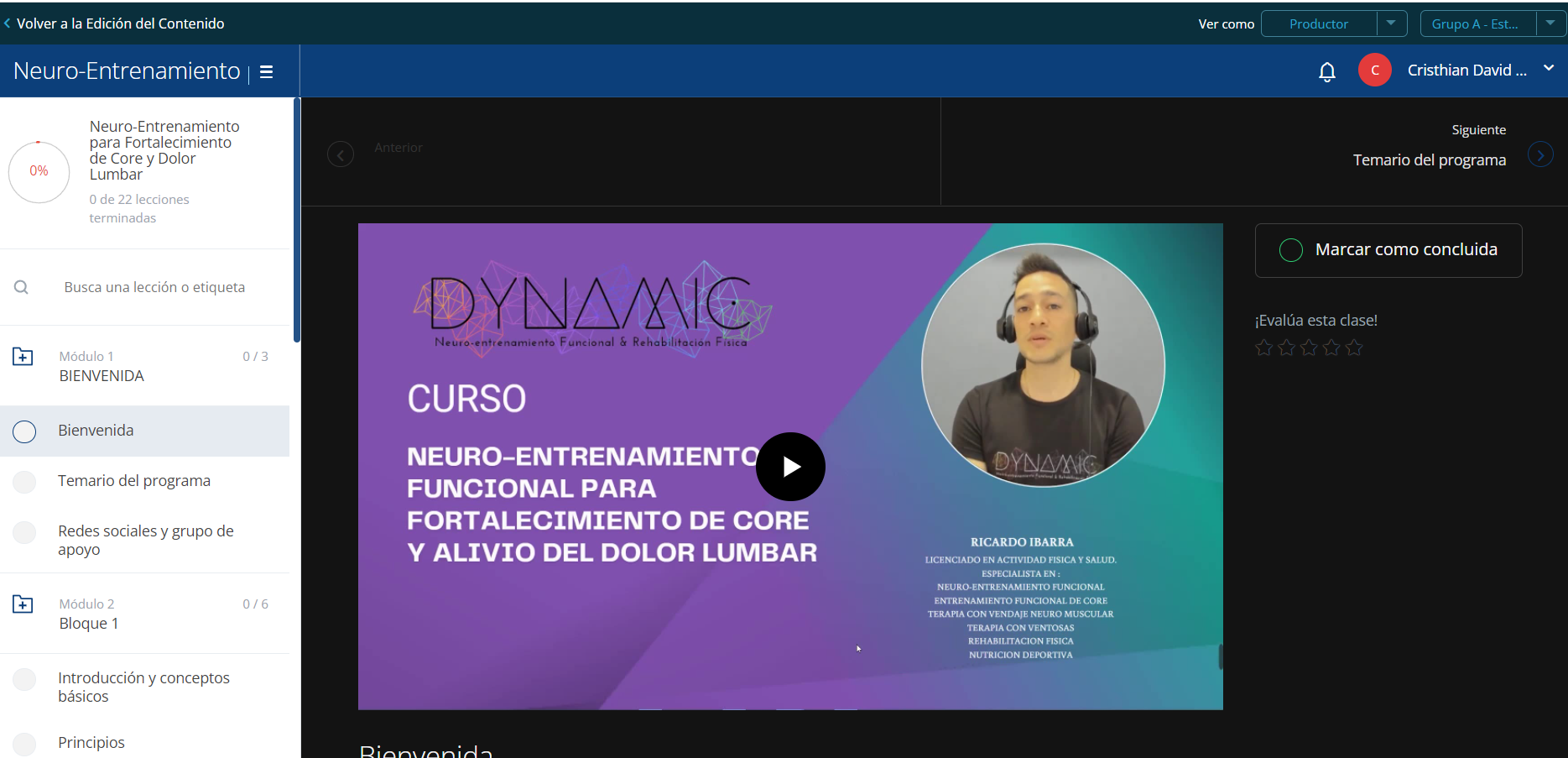Open the Grupo A dropdown
Screen dimensions: 1568x758
click(x=1550, y=24)
